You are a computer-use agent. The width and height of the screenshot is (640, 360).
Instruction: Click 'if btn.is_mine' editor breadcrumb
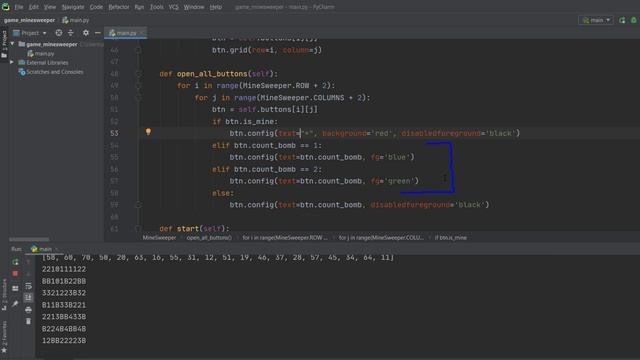click(451, 238)
